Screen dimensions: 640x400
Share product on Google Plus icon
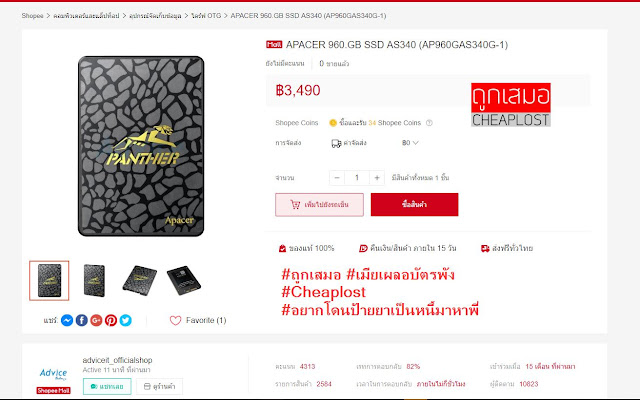point(96,320)
